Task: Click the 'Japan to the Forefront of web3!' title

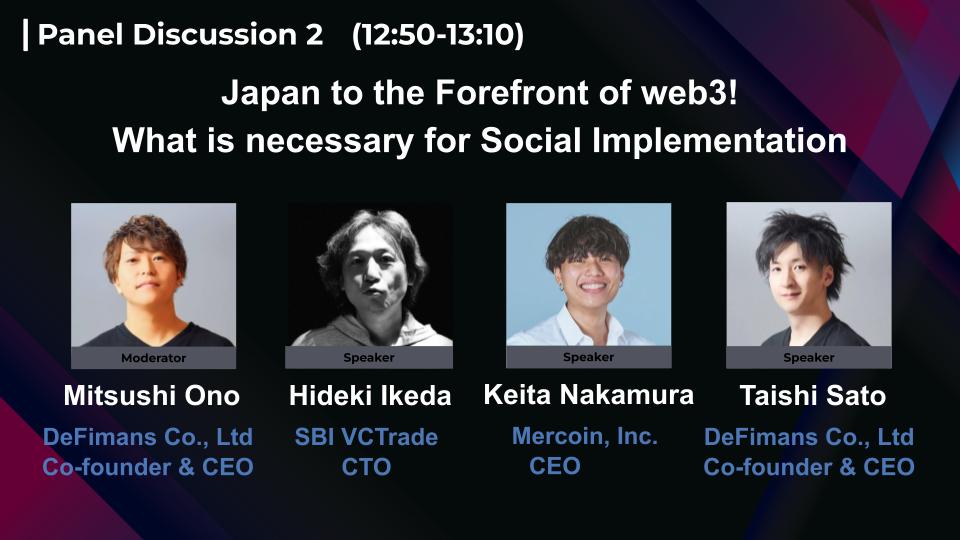Action: click(479, 95)
